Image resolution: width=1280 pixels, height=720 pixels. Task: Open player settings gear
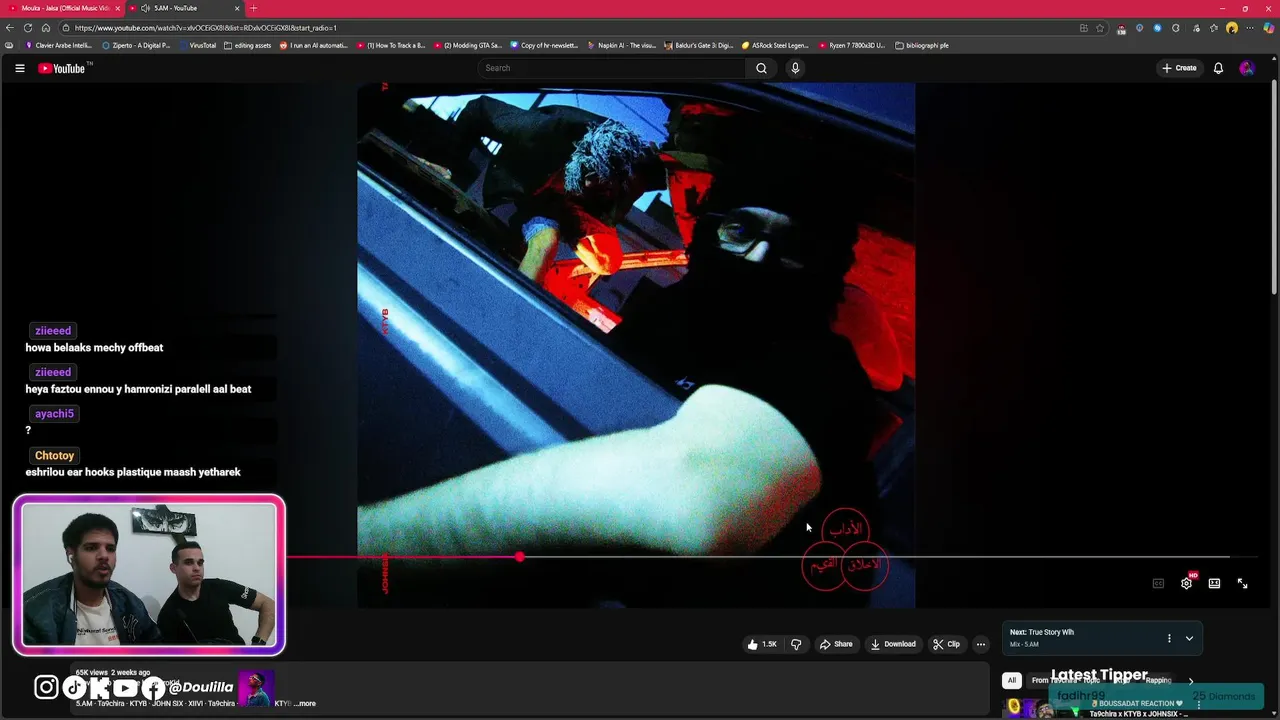(x=1186, y=583)
